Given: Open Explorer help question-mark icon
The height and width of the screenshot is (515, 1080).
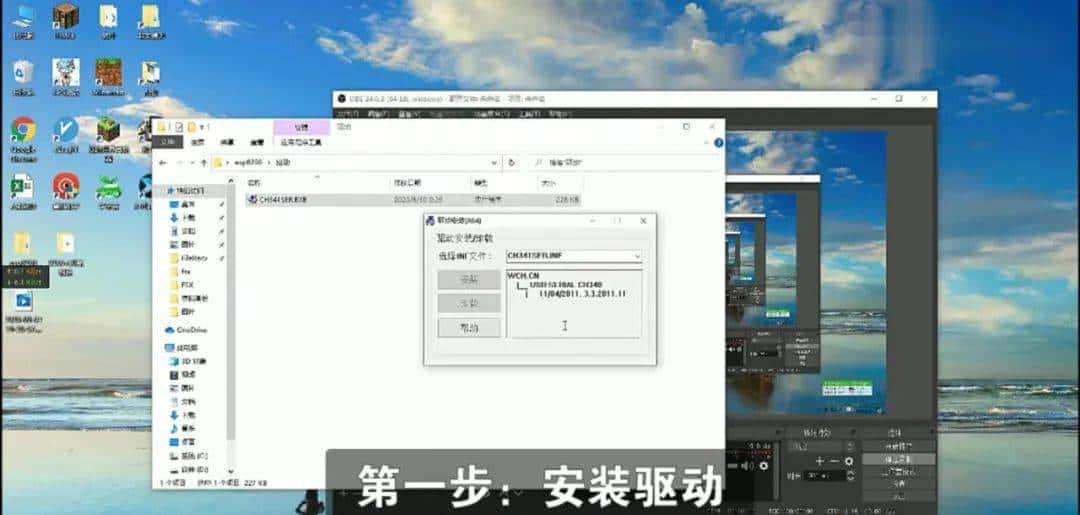Looking at the screenshot, I should click(x=718, y=143).
